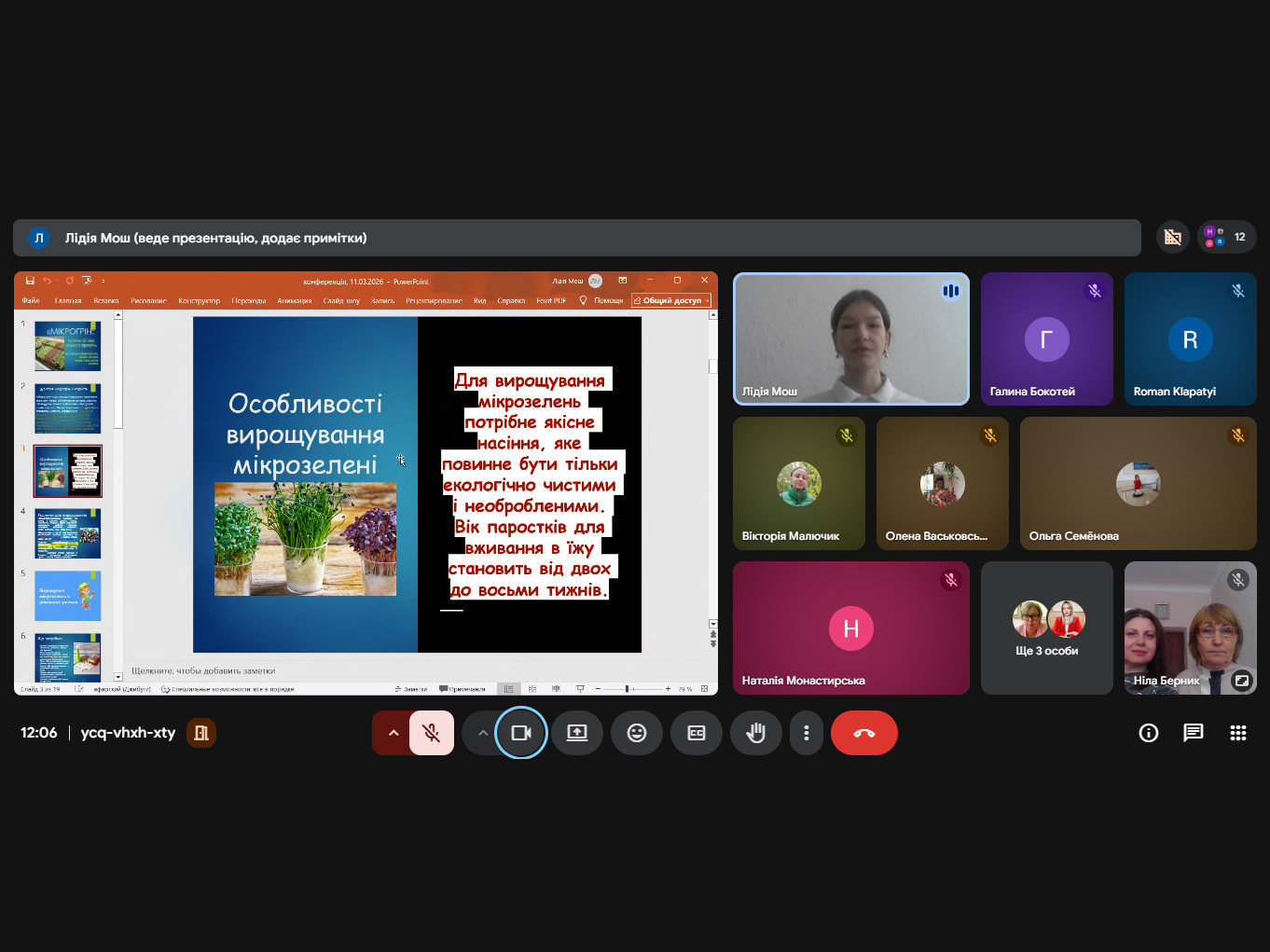This screenshot has width=1270, height=952.
Task: Open the Файл menu in PowerPoint
Action: (x=31, y=300)
